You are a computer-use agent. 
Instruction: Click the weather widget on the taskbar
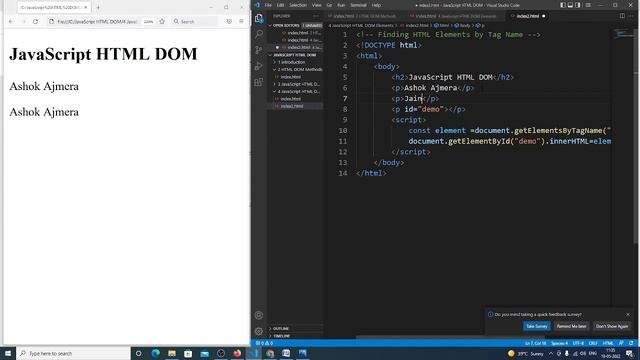[x=526, y=353]
